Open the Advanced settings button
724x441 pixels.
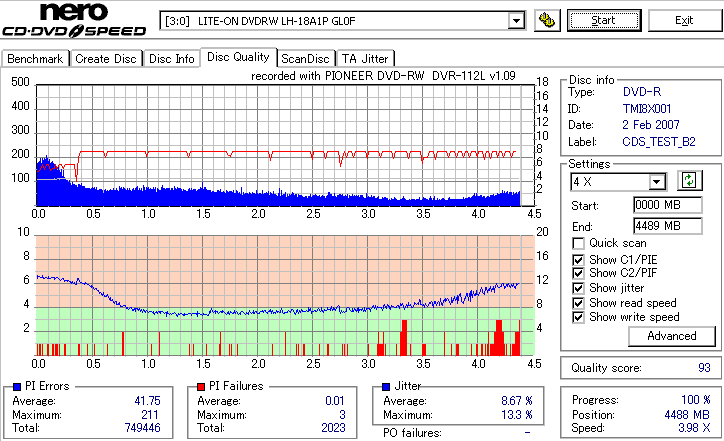671,336
